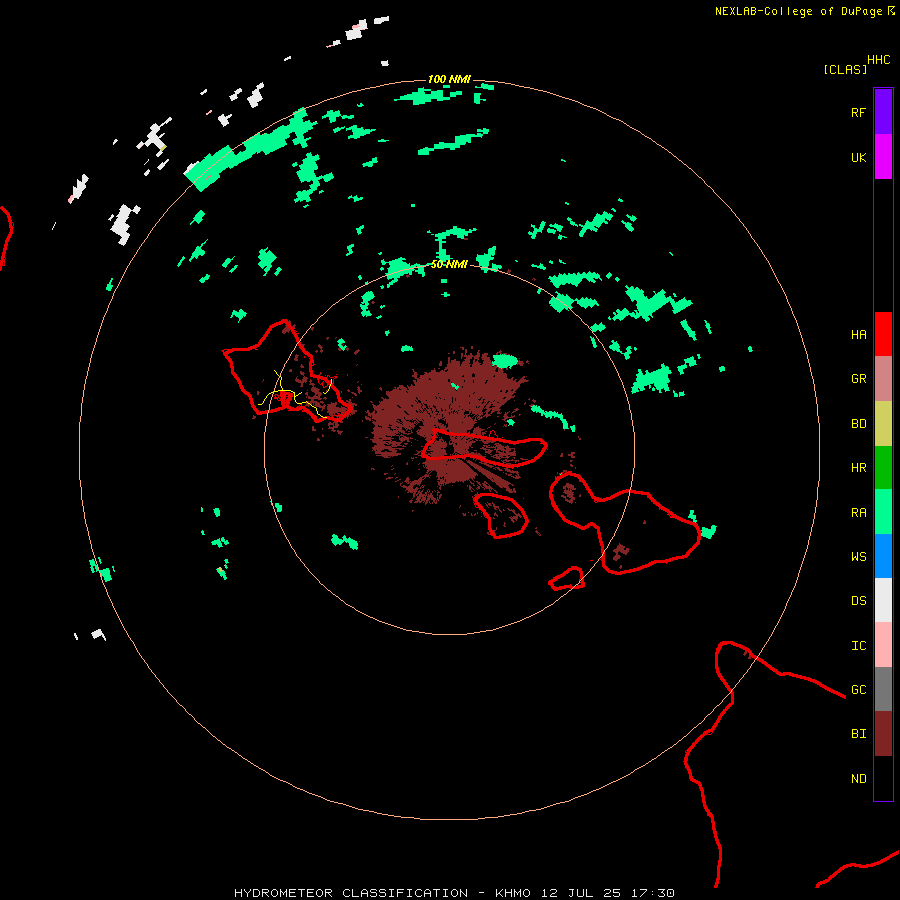Screen dimensions: 900x900
Task: Click the BI legend label
Action: click(x=858, y=734)
